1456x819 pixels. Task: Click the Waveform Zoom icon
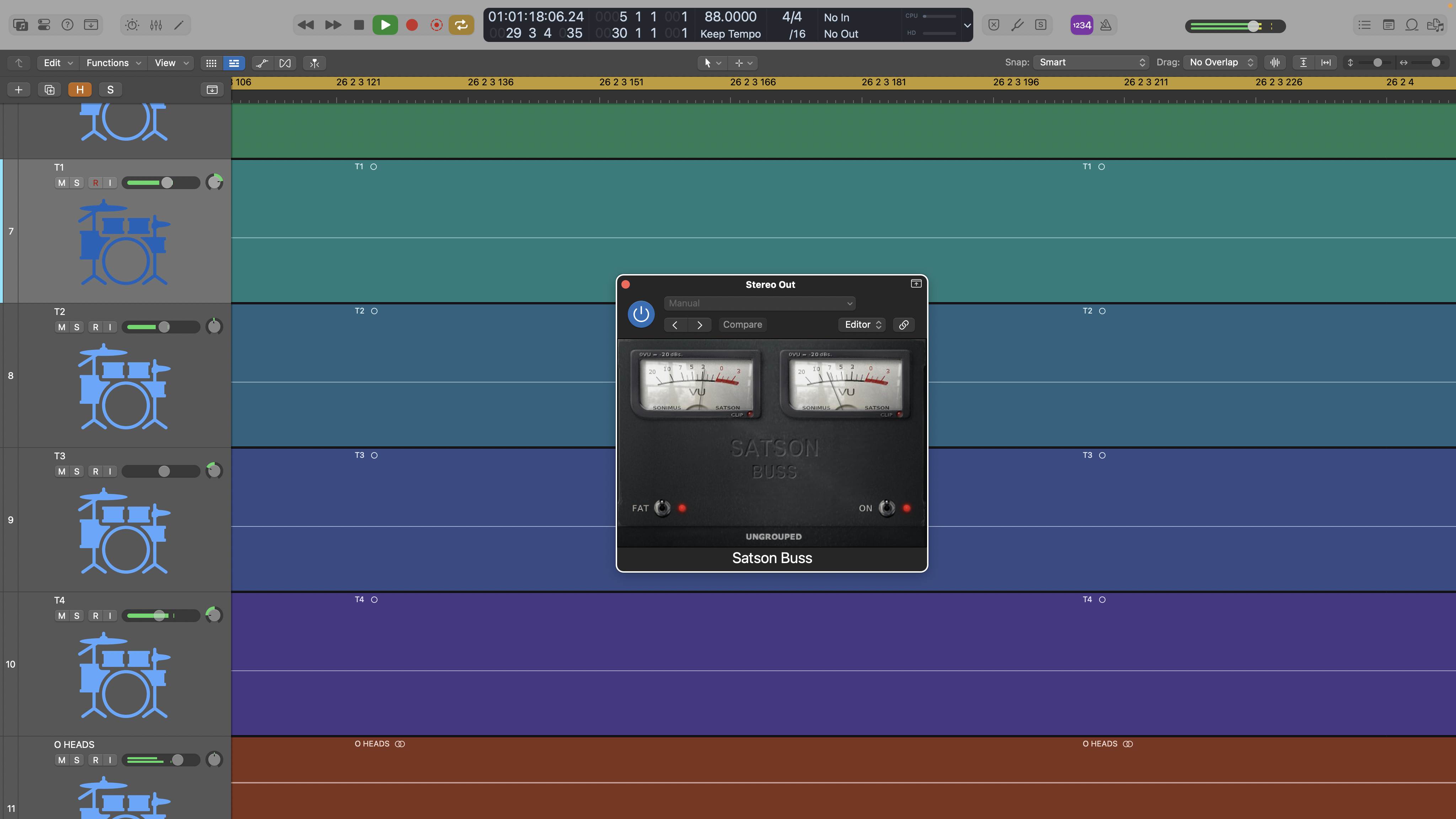click(x=1275, y=63)
